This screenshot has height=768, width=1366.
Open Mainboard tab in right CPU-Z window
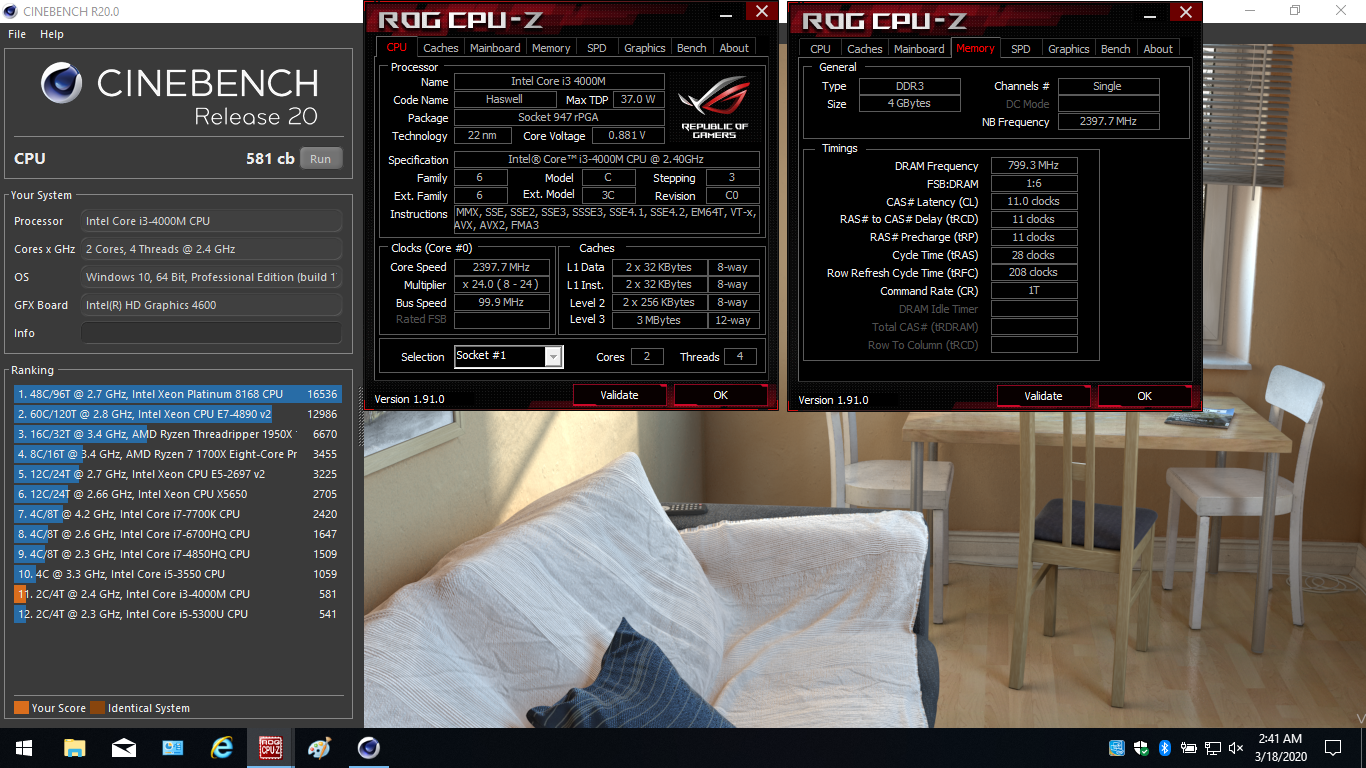(x=920, y=49)
